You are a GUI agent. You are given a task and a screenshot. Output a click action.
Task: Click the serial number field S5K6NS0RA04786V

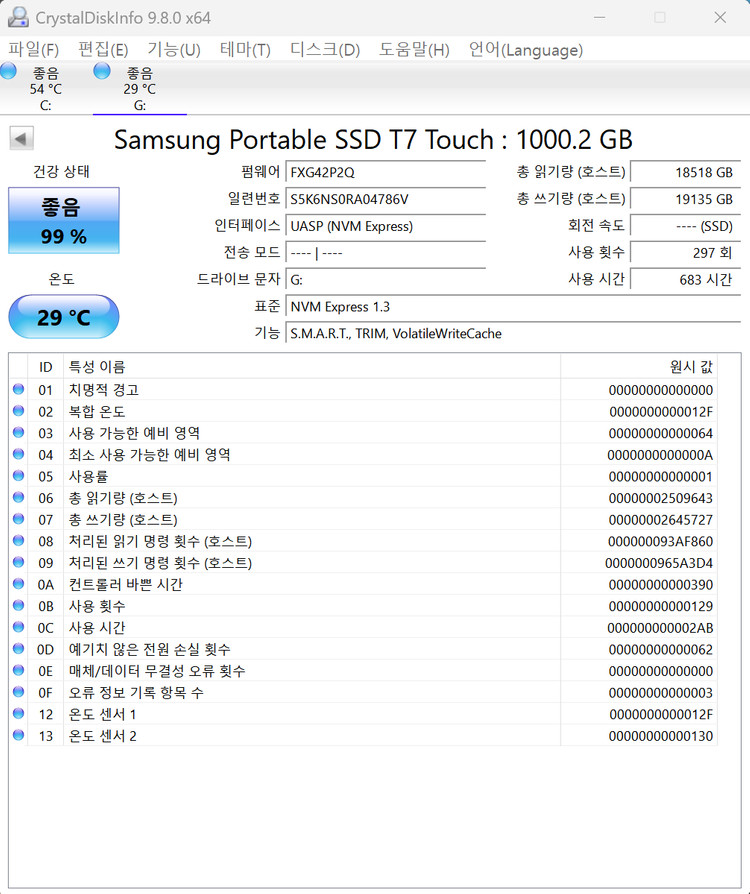[386, 200]
